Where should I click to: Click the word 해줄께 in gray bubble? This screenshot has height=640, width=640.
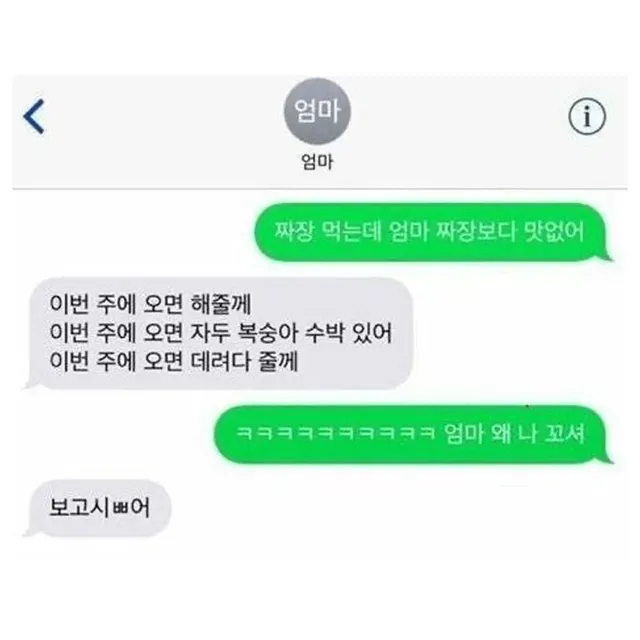tap(221, 304)
